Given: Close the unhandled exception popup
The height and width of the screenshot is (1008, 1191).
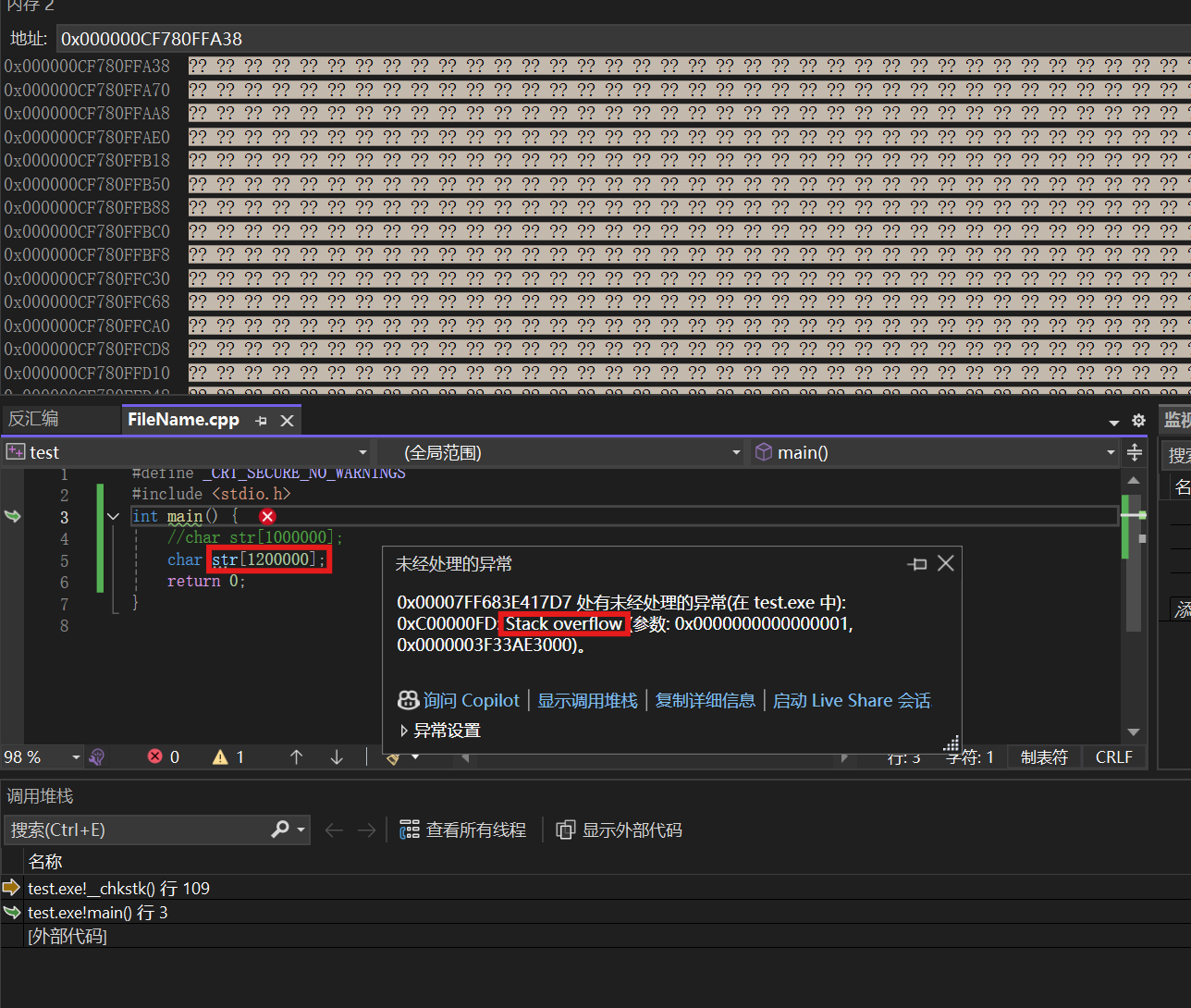Looking at the screenshot, I should (x=945, y=563).
